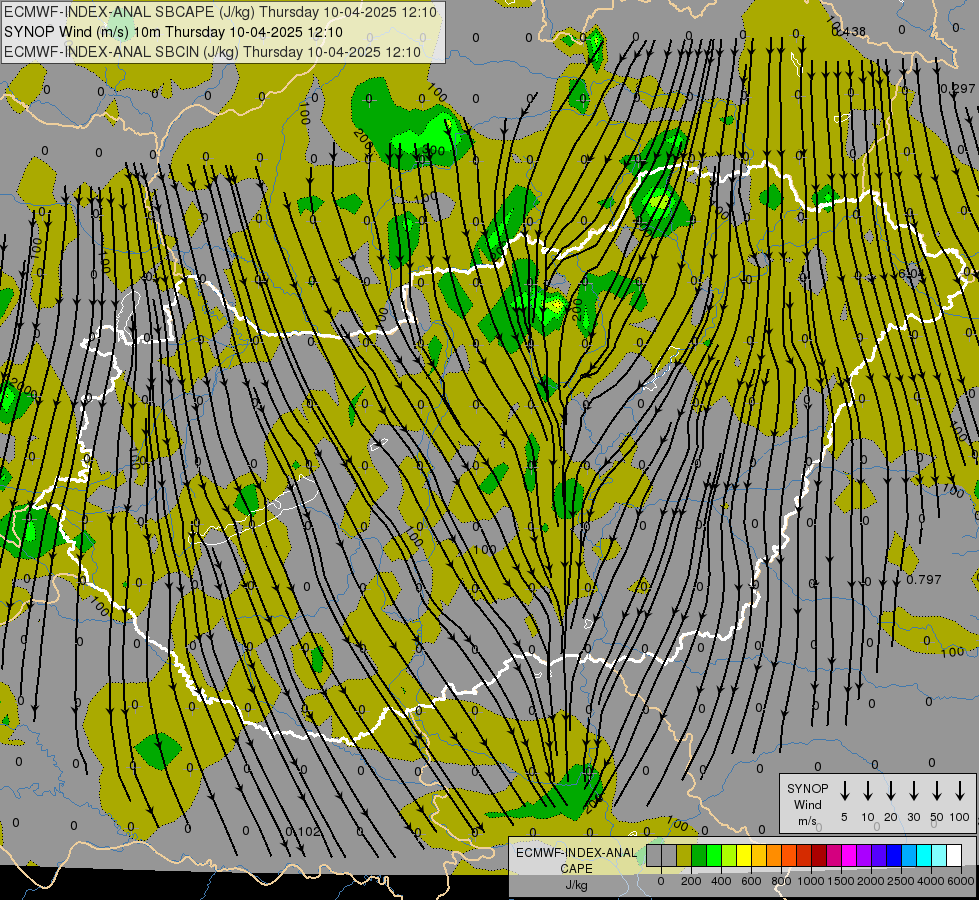
Task: Select the pure yellow CAPE legend swatch
Action: tap(744, 855)
